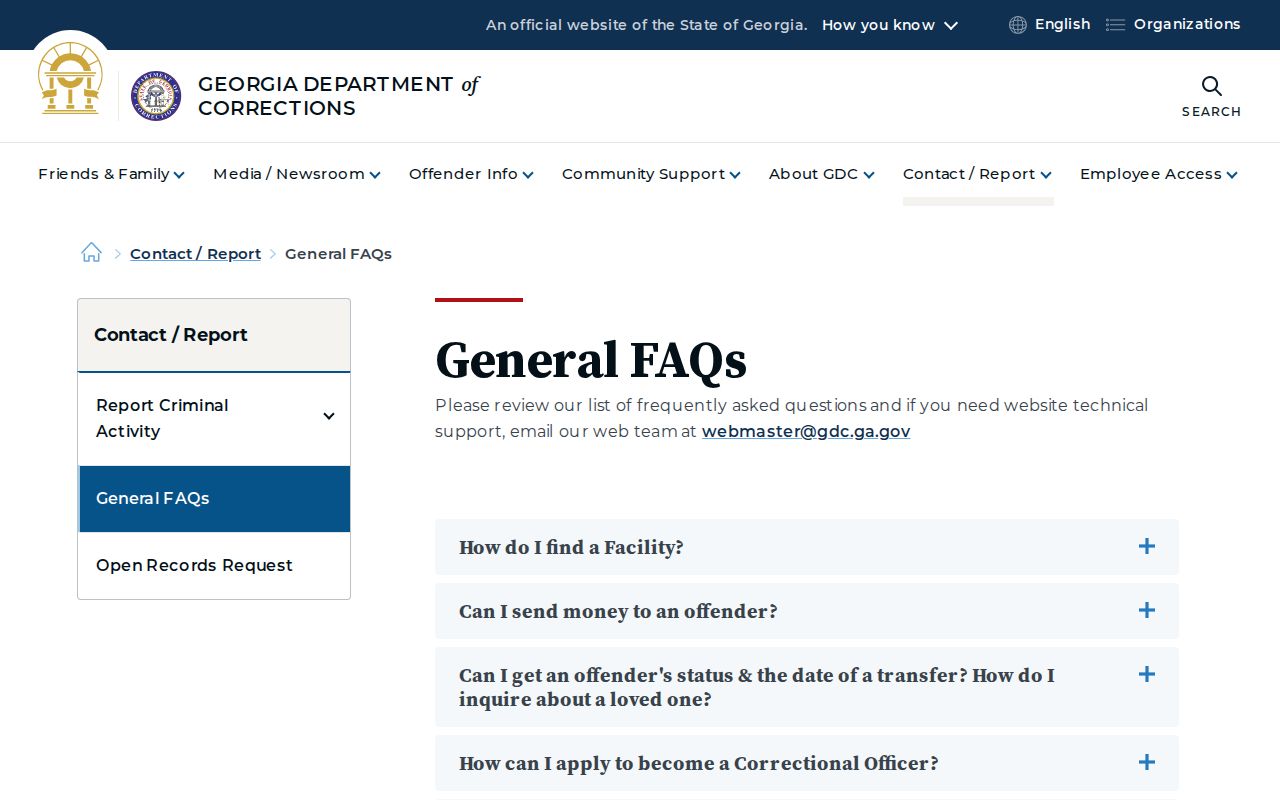This screenshot has width=1280, height=800.
Task: Click Report Criminal Activity sidebar text
Action: (162, 418)
